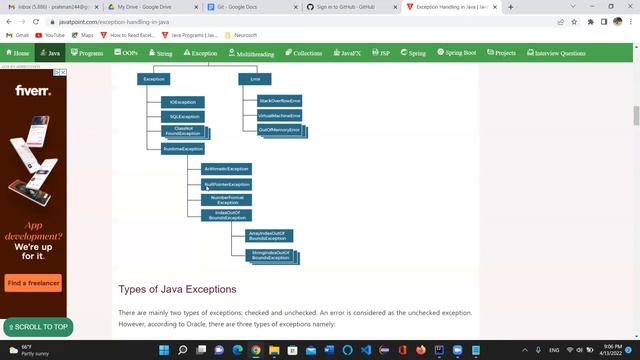Open Microsoft Word from taskbar
Image resolution: width=640 pixels, height=360 pixels.
click(x=329, y=350)
